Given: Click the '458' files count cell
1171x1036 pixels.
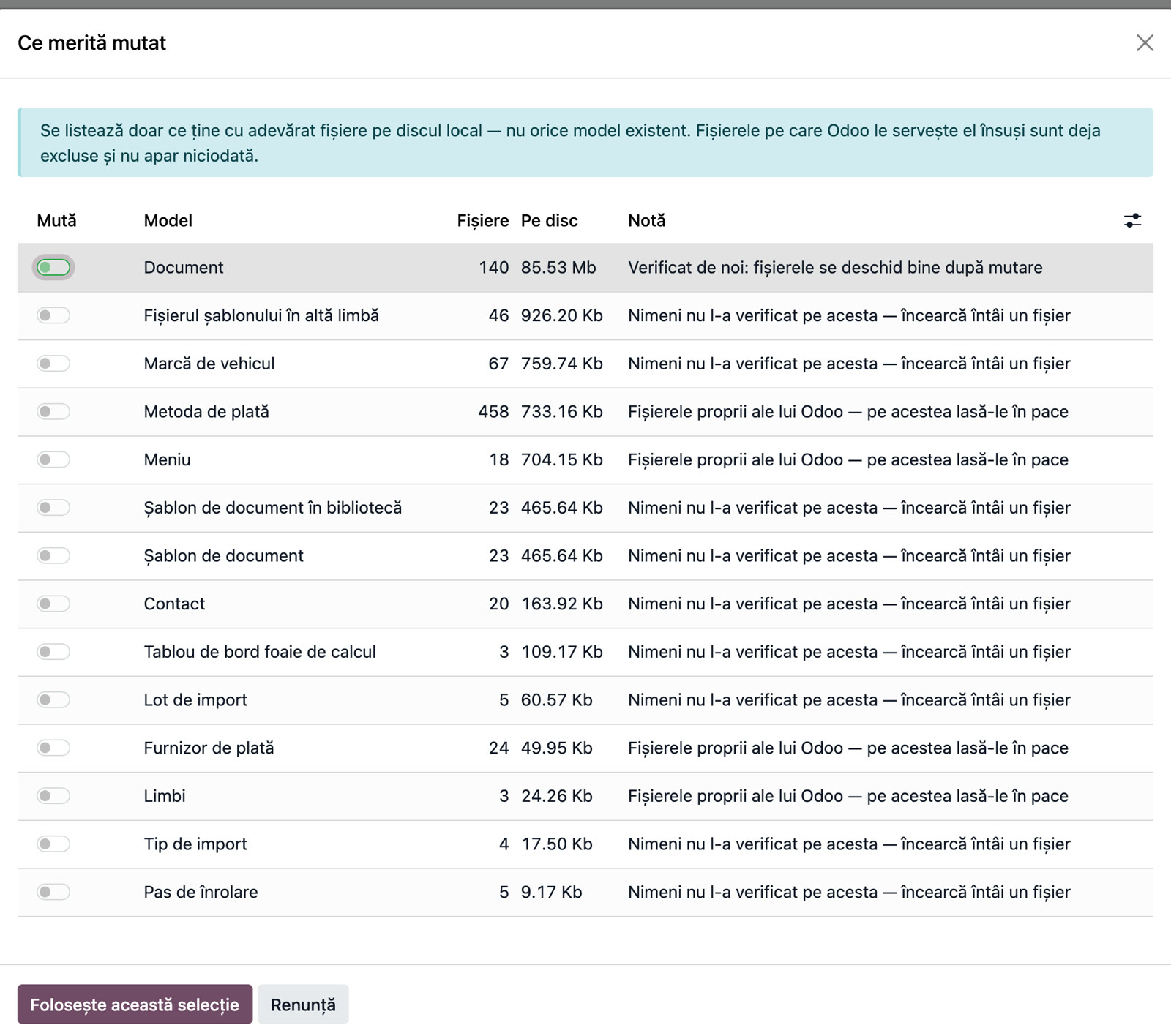Looking at the screenshot, I should coord(494,412).
